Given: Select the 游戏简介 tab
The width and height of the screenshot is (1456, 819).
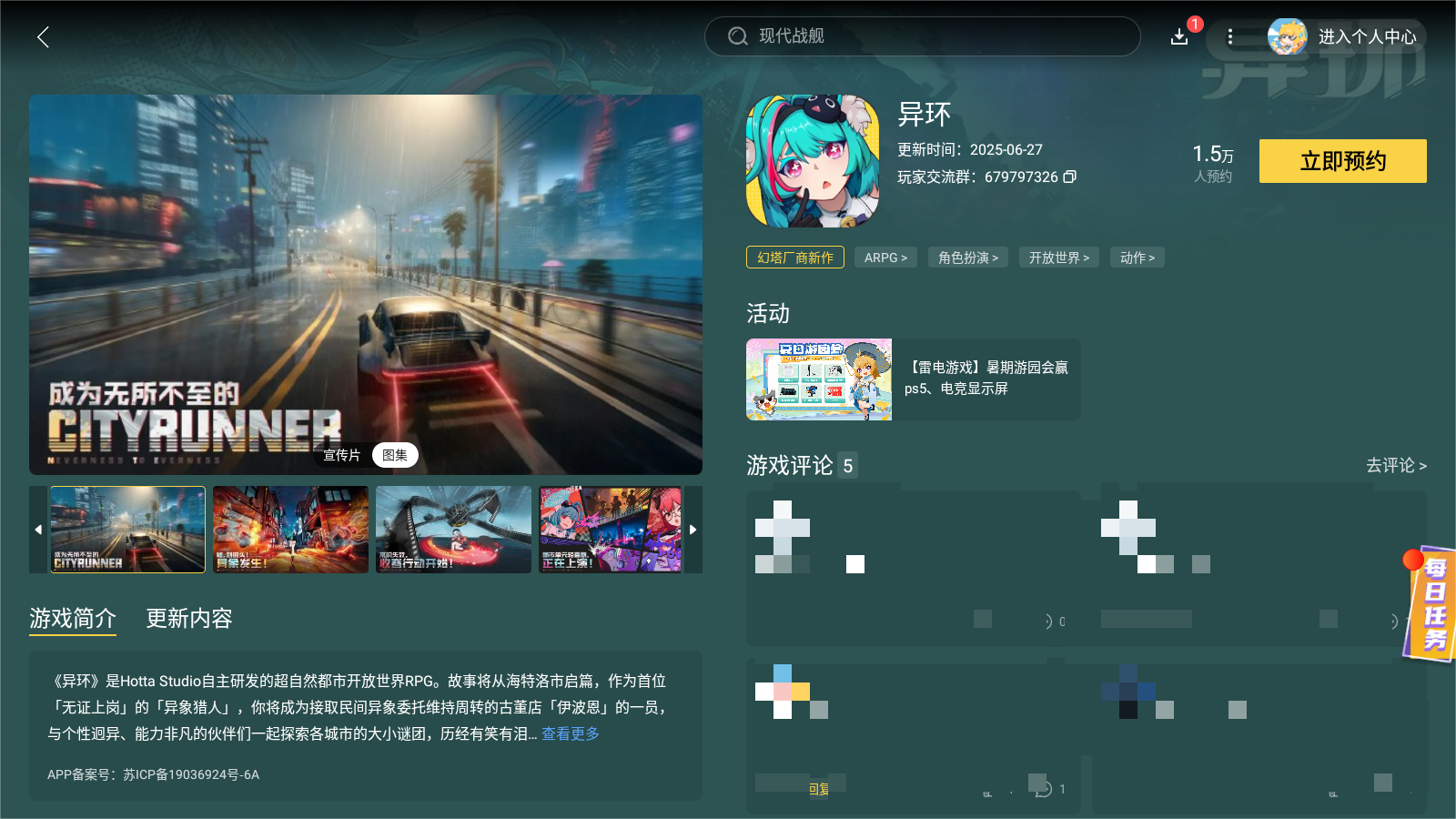Looking at the screenshot, I should [72, 619].
